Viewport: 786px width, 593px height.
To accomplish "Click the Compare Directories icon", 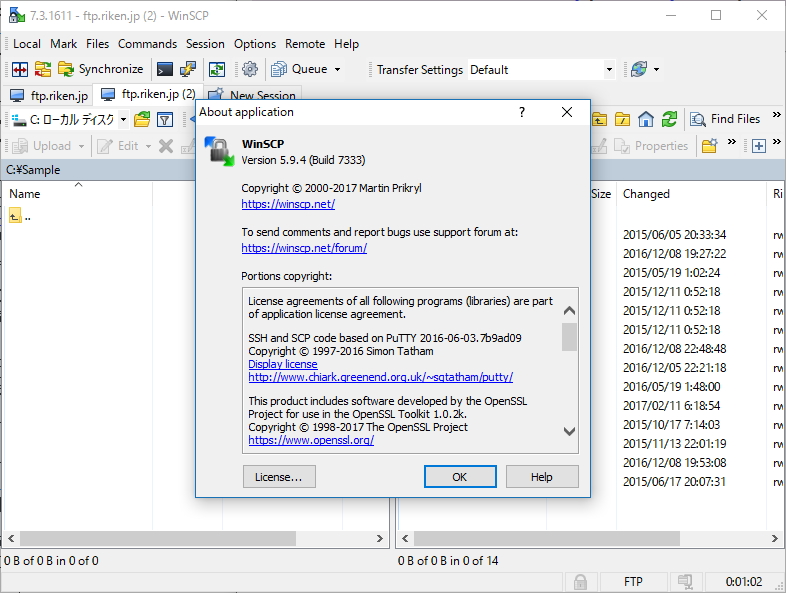I will click(20, 69).
